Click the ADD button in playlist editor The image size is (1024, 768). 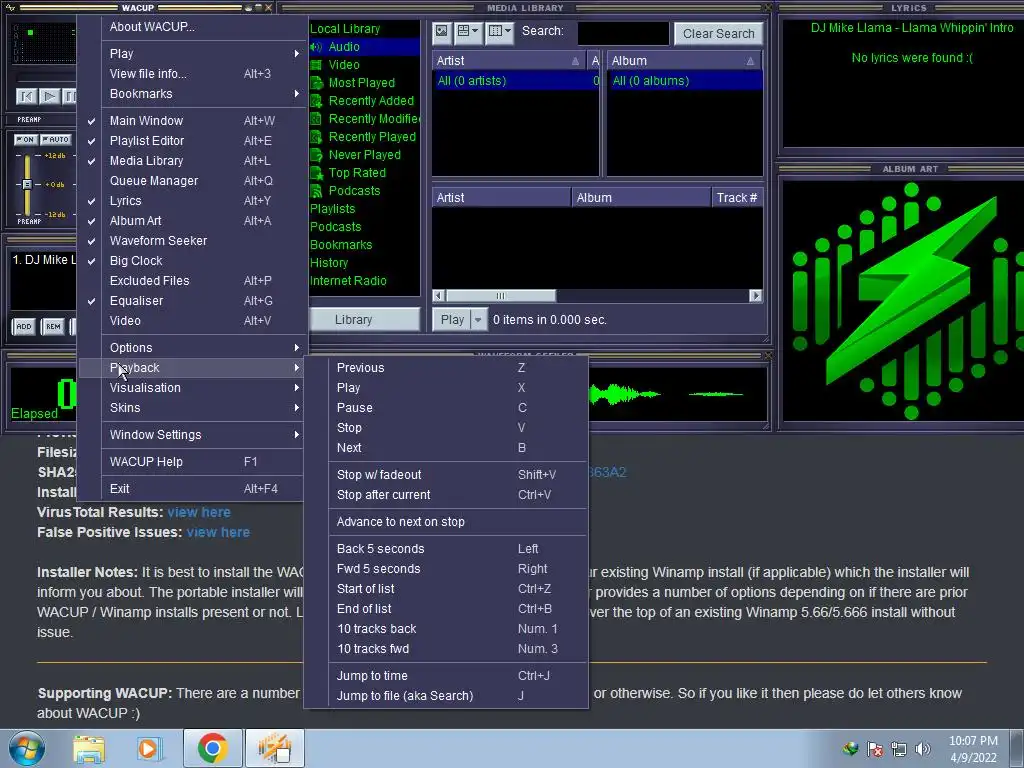(x=24, y=326)
